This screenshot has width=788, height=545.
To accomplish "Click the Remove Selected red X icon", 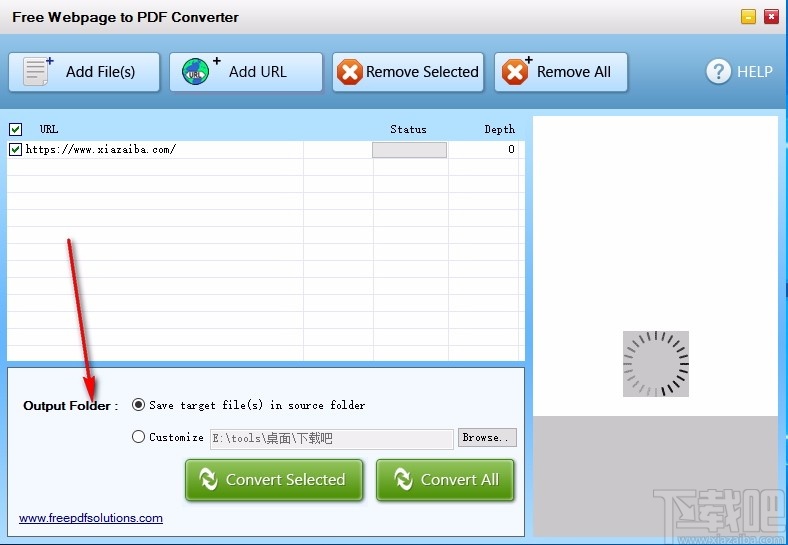I will (350, 72).
